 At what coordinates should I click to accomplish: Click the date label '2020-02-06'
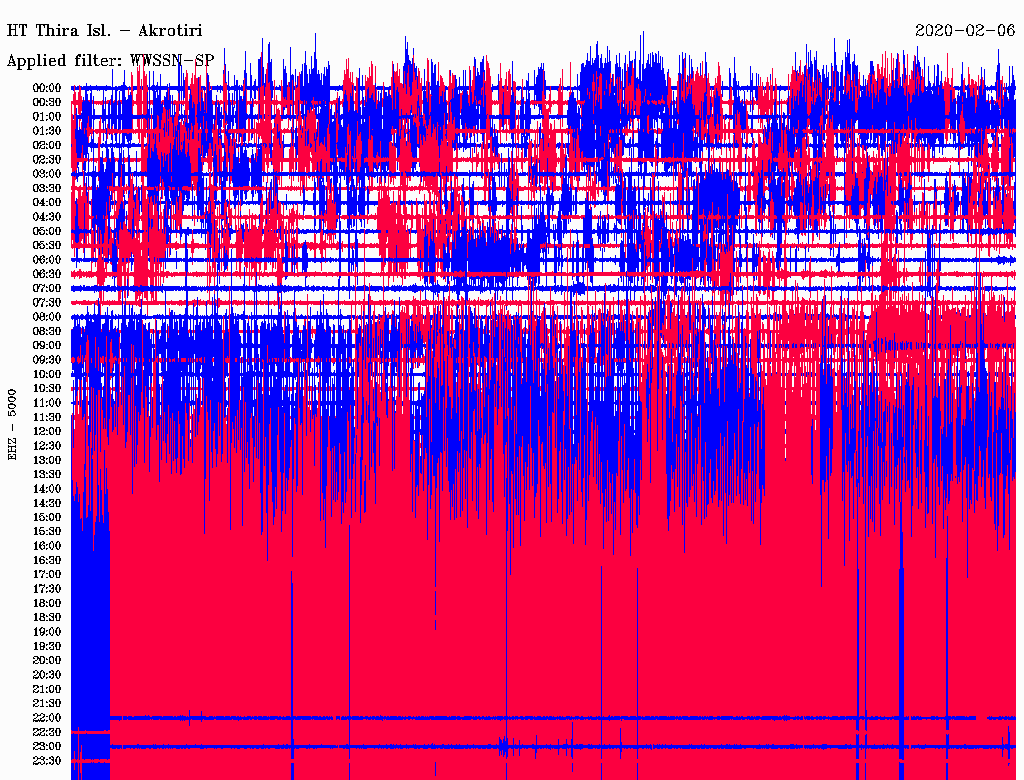[965, 31]
